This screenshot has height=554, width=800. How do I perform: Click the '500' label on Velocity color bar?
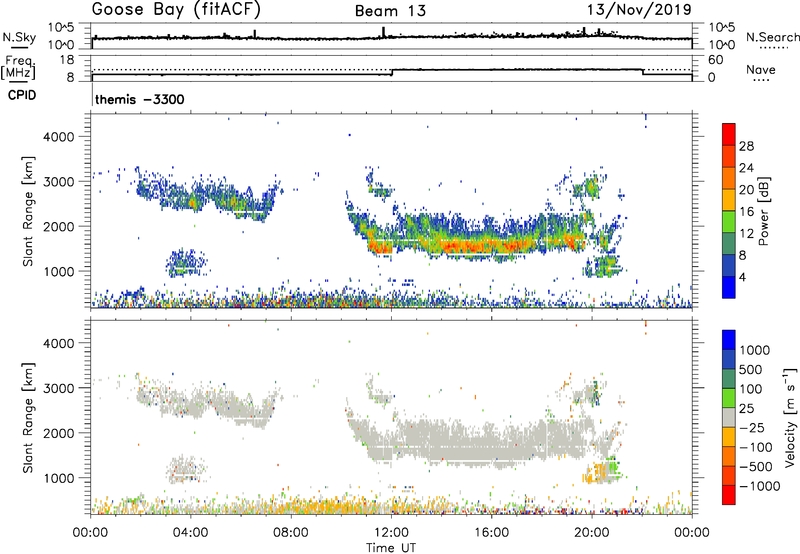[749, 370]
